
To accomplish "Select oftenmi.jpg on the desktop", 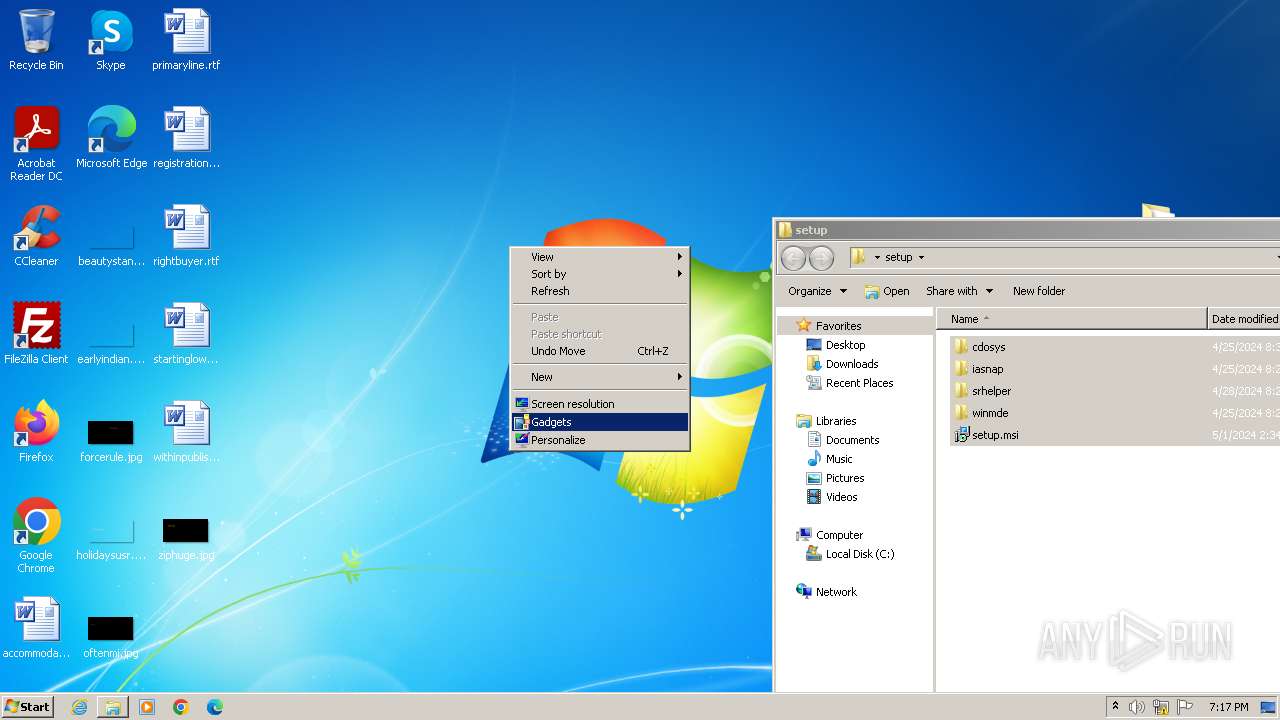I will [x=111, y=636].
